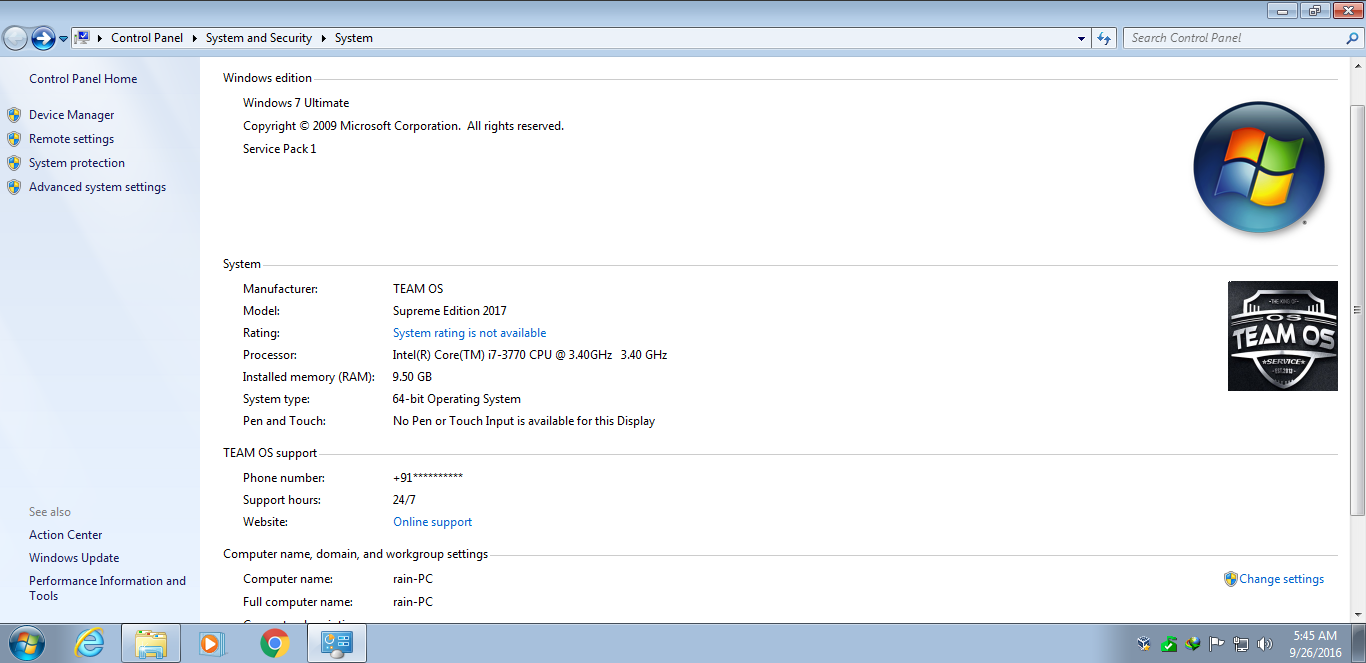Expand the arrow before Control Panel breadcrumb

coord(101,38)
